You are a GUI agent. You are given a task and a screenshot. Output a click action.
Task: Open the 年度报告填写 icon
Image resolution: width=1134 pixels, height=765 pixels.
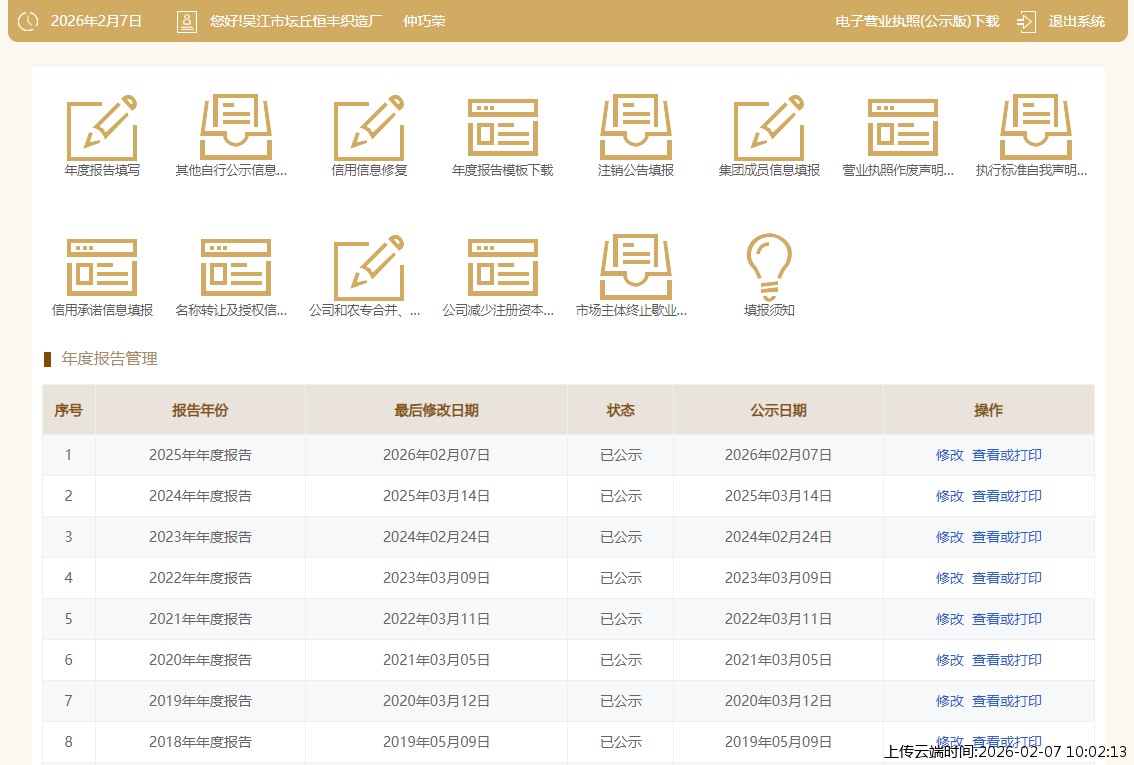tap(102, 128)
